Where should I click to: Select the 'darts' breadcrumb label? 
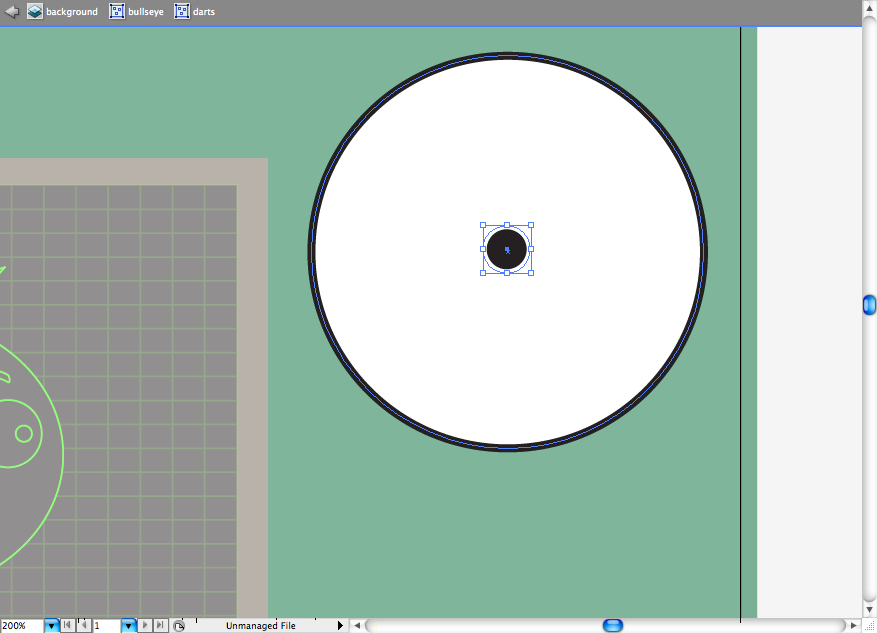204,12
